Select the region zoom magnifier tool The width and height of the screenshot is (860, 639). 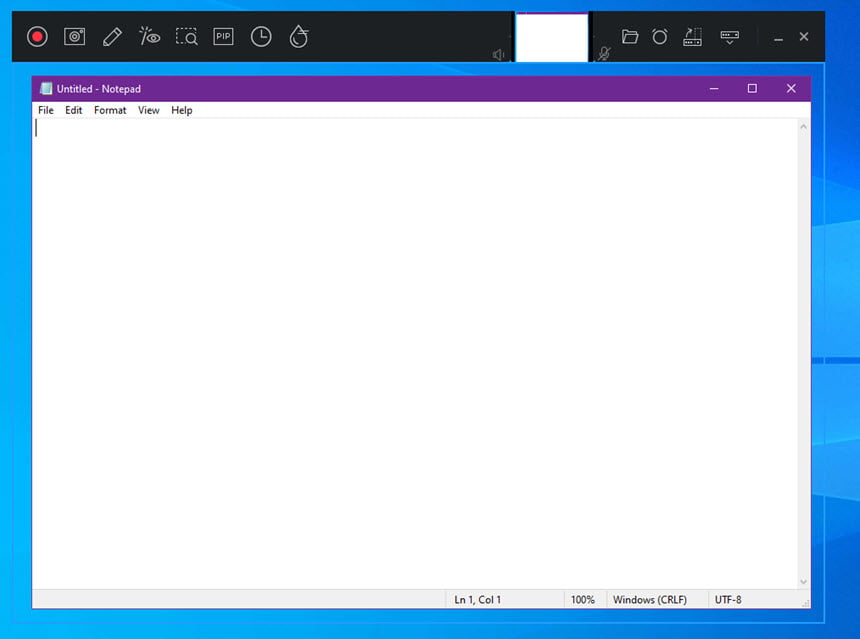tap(186, 37)
